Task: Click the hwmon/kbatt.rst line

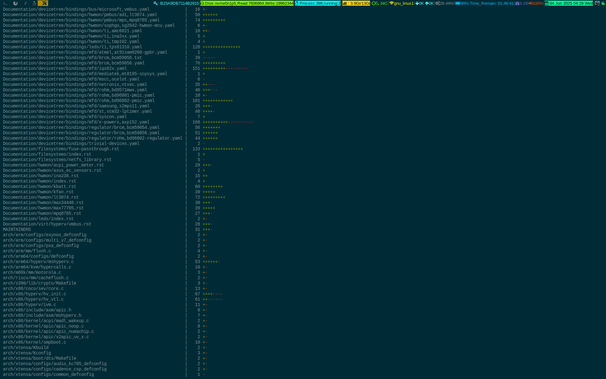Action: pos(39,187)
